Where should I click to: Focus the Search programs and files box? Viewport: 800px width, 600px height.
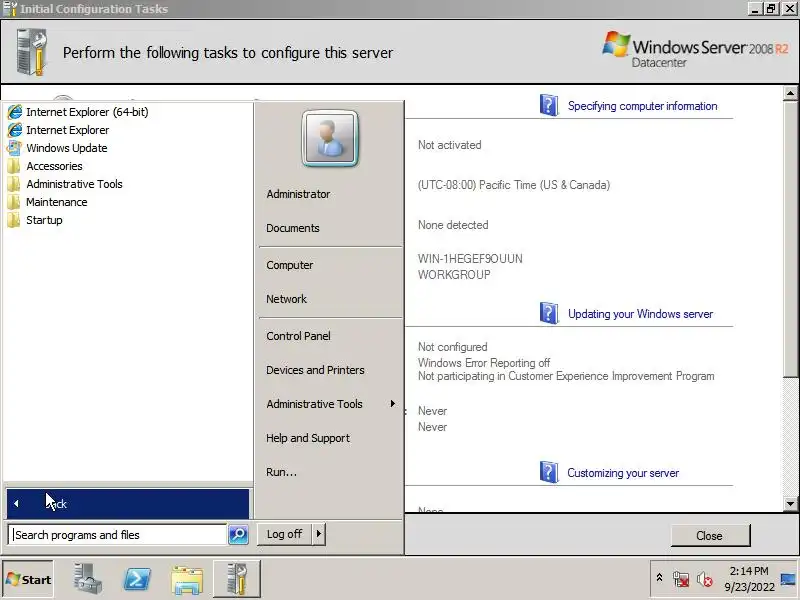click(117, 535)
